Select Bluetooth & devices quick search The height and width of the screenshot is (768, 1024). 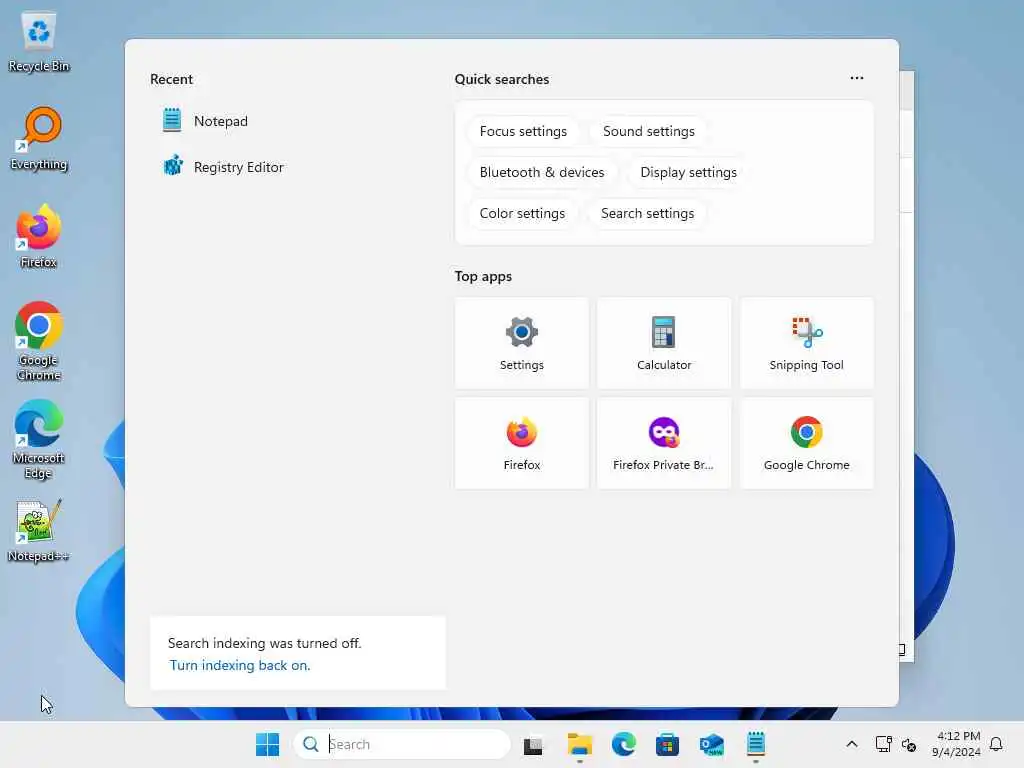[x=541, y=172]
